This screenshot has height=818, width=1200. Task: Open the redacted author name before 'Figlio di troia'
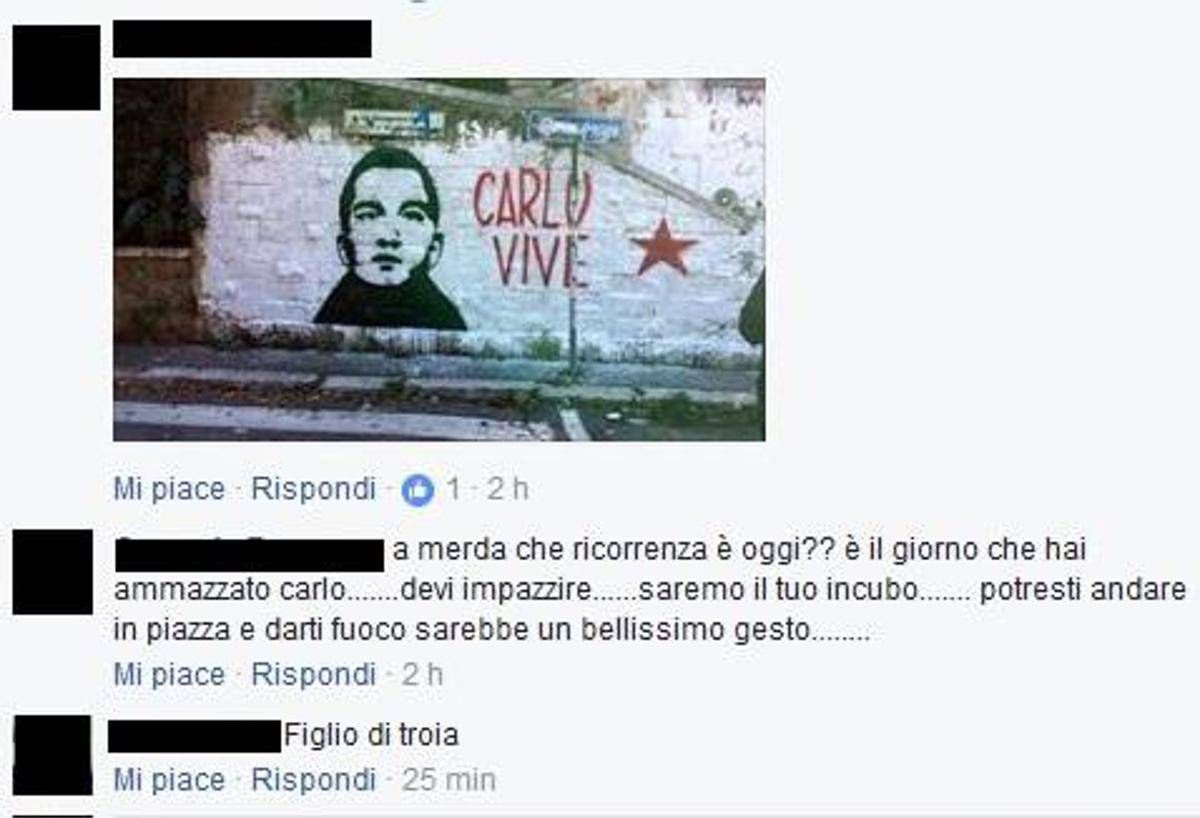[x=194, y=737]
